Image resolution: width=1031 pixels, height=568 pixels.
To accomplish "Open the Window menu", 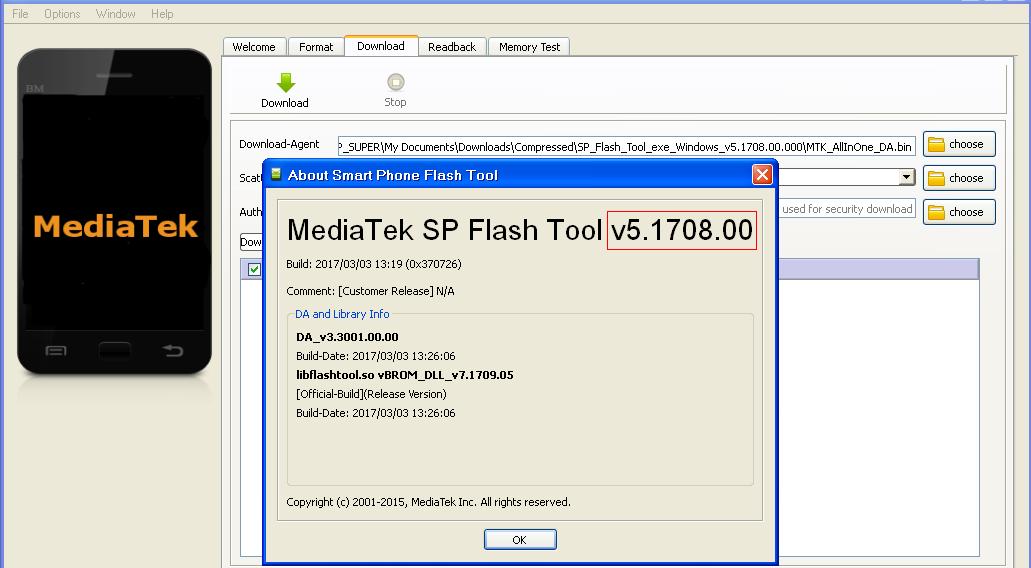I will 116,14.
